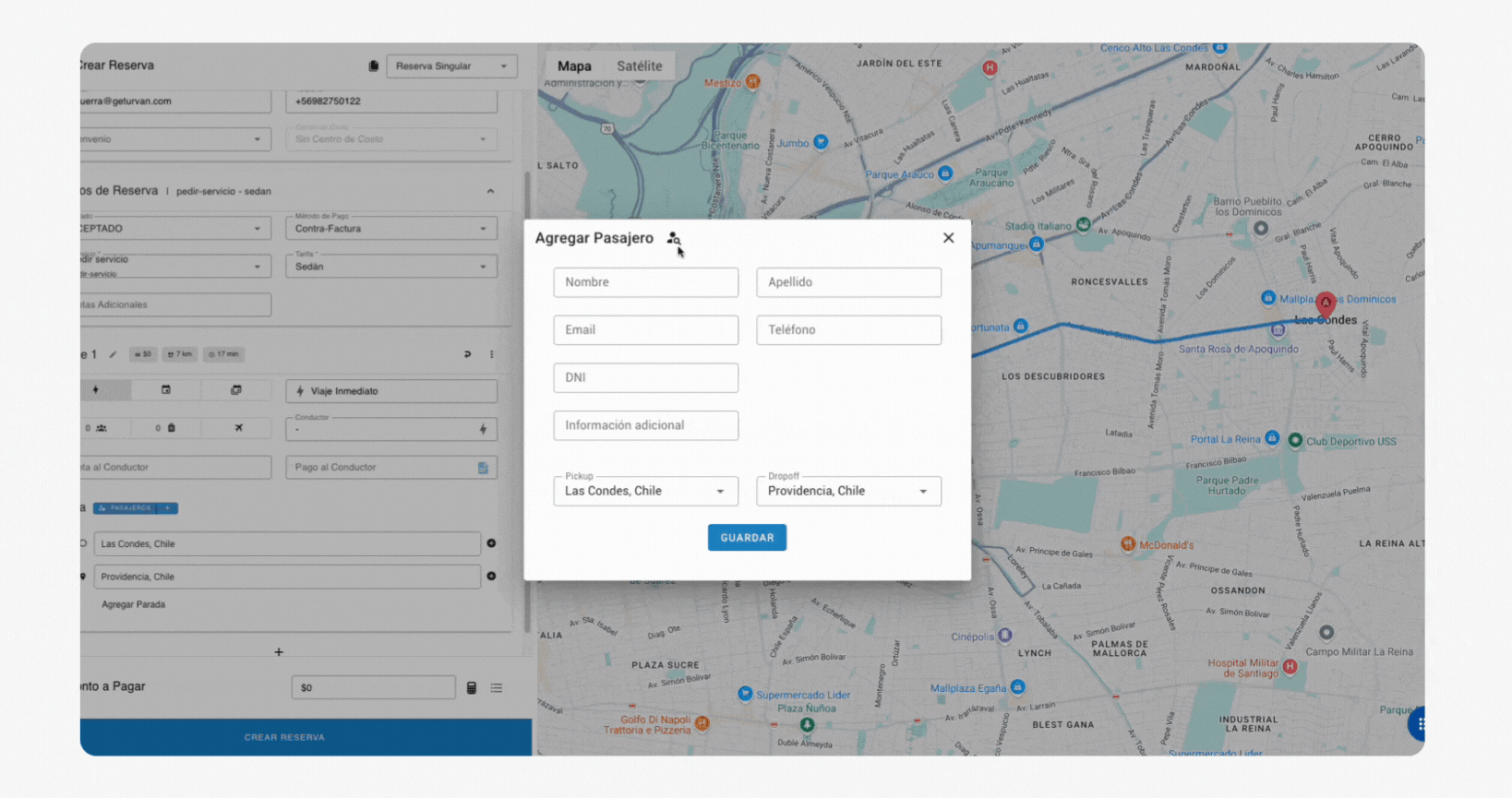The image size is (1512, 798).
Task: Open the price breakdown list icon
Action: (497, 688)
